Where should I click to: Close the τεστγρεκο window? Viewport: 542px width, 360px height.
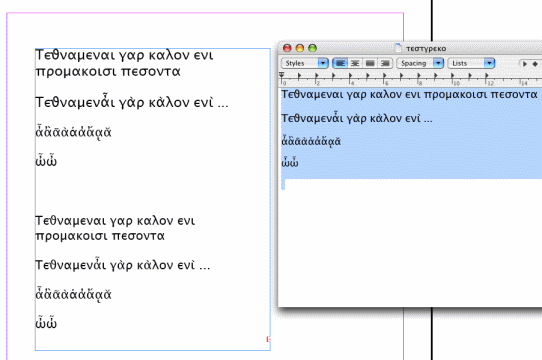[x=287, y=48]
